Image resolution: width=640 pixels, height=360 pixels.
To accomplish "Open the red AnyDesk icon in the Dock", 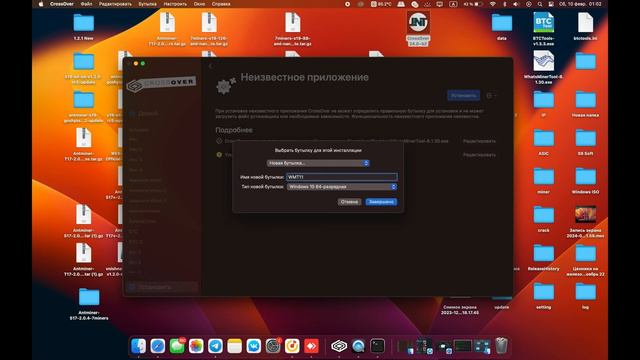I will (311, 346).
